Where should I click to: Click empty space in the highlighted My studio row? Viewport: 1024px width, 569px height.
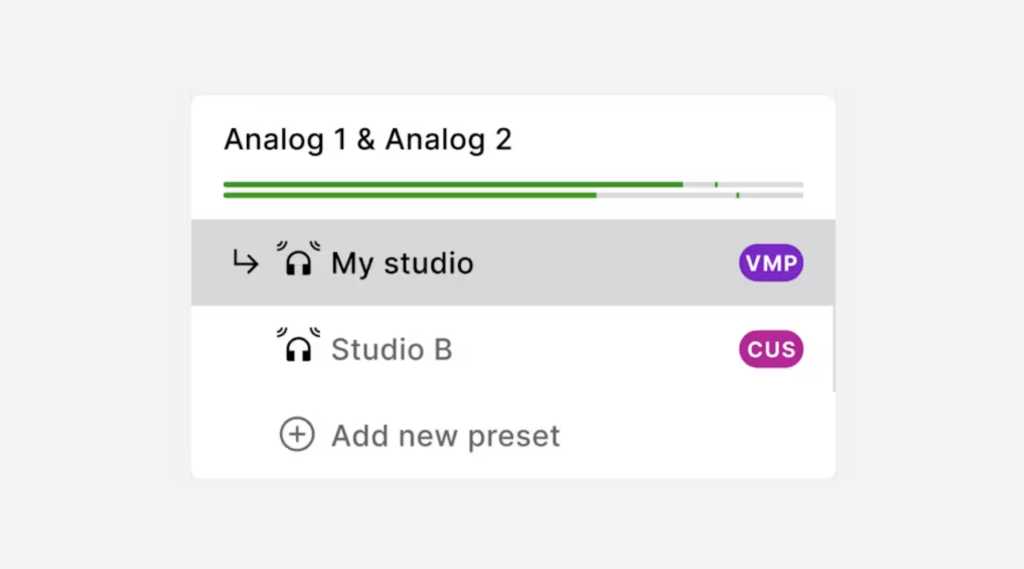pyautogui.click(x=600, y=263)
